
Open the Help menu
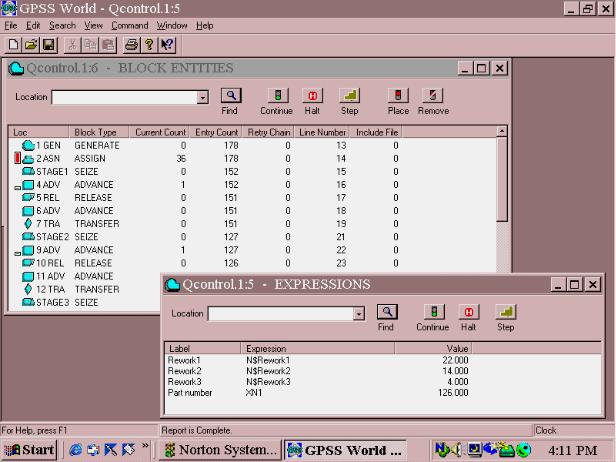point(205,26)
